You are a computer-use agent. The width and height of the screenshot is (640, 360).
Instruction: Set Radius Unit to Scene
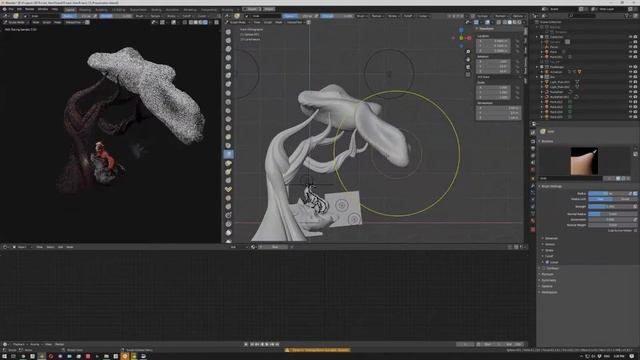coord(625,199)
